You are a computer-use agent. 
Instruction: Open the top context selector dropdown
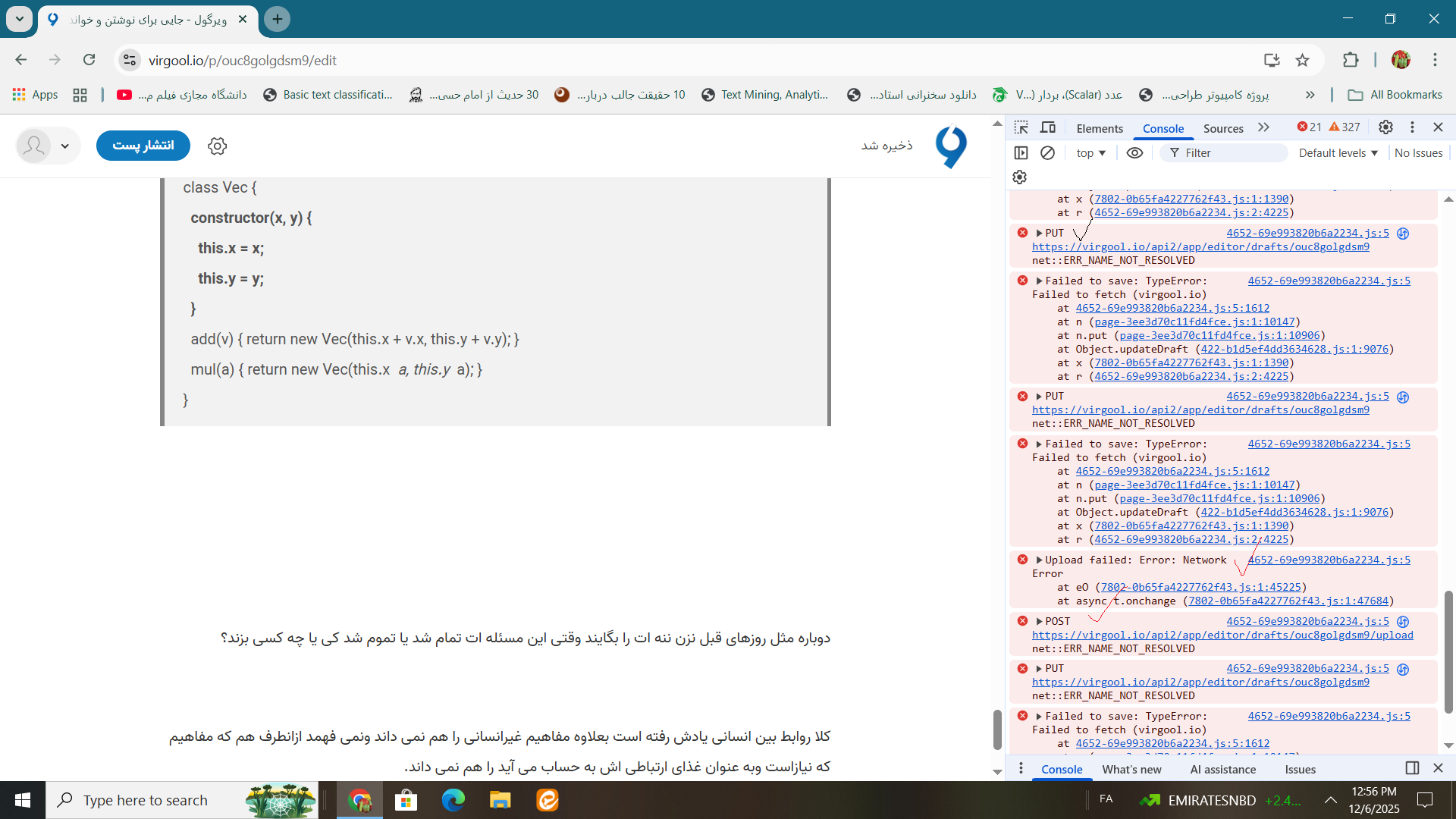[1090, 153]
